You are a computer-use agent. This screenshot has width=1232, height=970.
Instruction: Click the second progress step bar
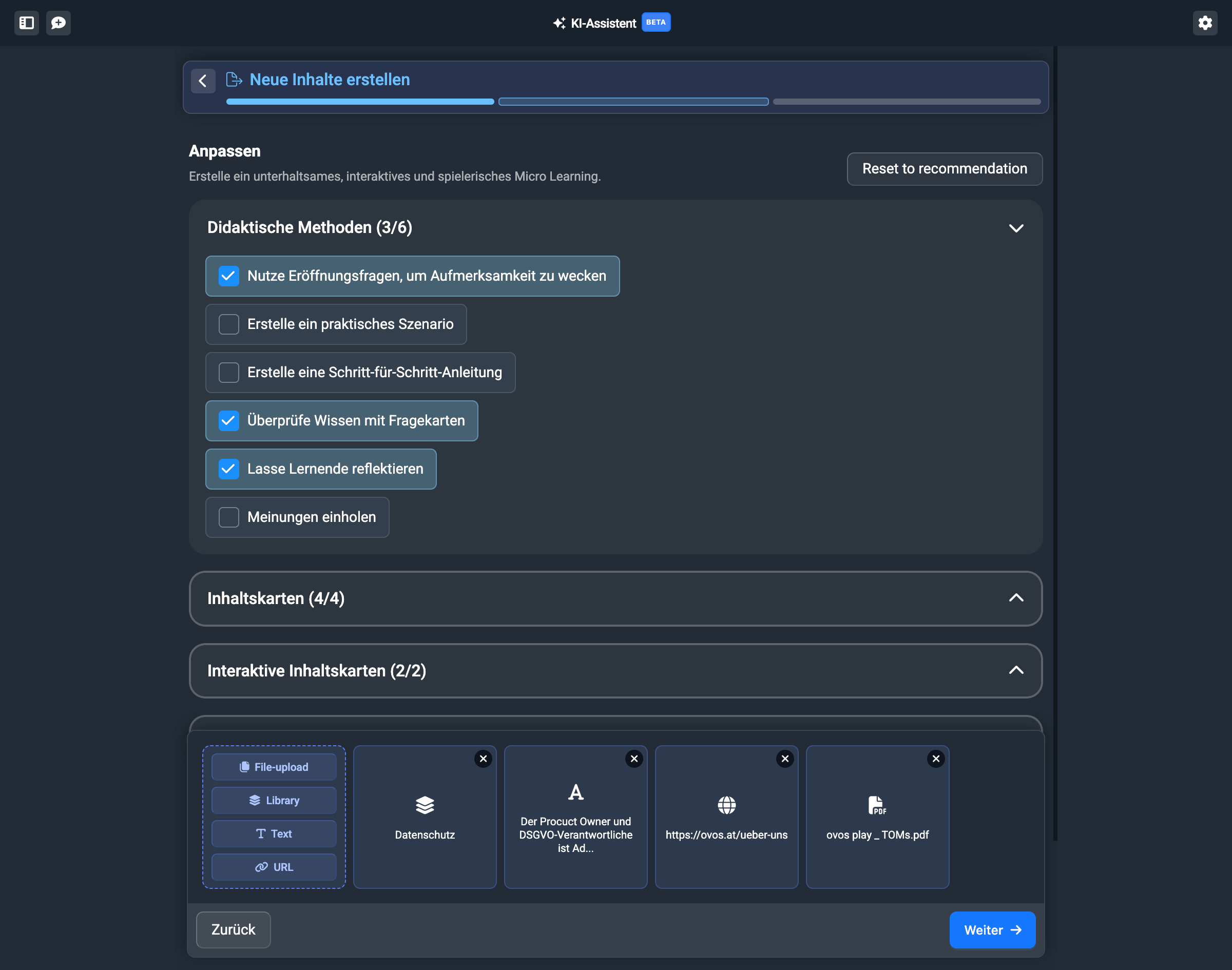coord(633,102)
